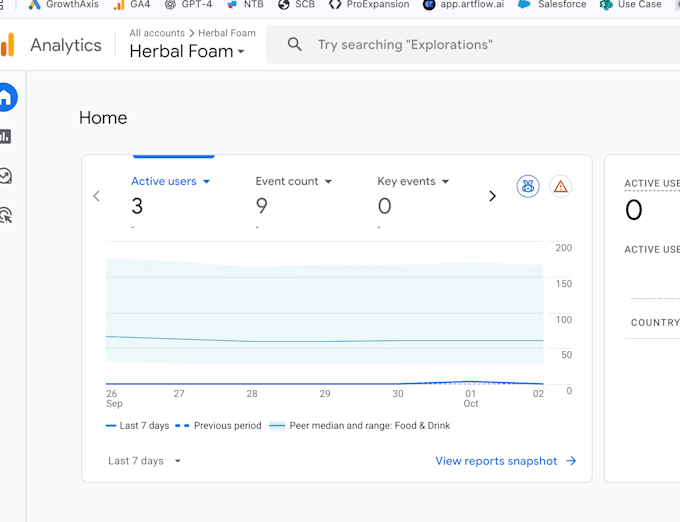This screenshot has height=522, width=680.
Task: Click the View reports snapshot link
Action: click(x=505, y=461)
